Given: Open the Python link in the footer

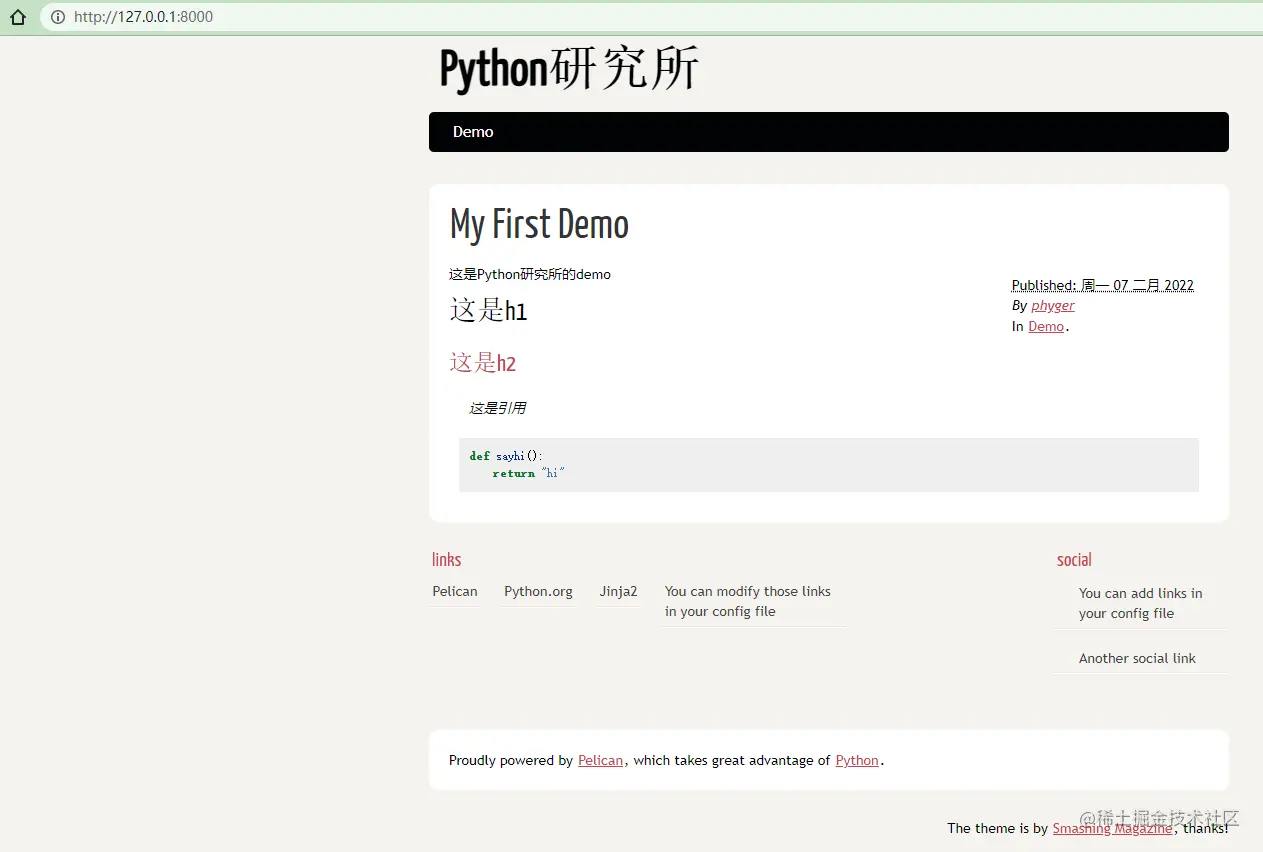Looking at the screenshot, I should 857,761.
